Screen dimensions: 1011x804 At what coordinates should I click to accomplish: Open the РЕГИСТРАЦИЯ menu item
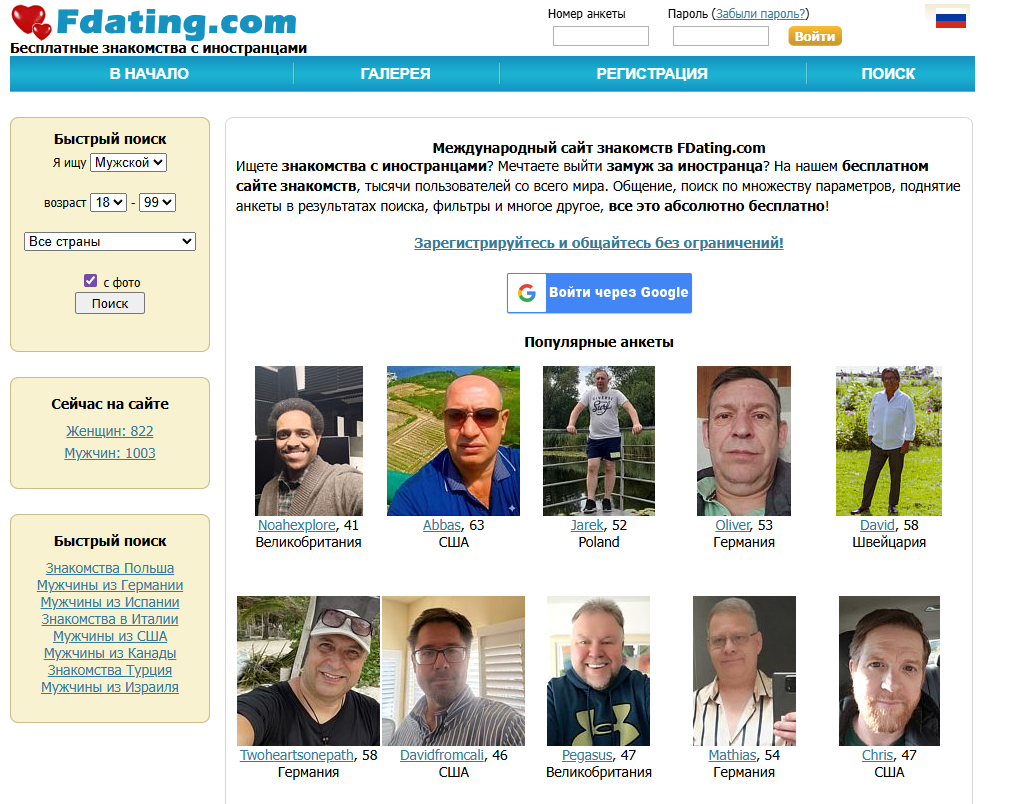tap(652, 74)
